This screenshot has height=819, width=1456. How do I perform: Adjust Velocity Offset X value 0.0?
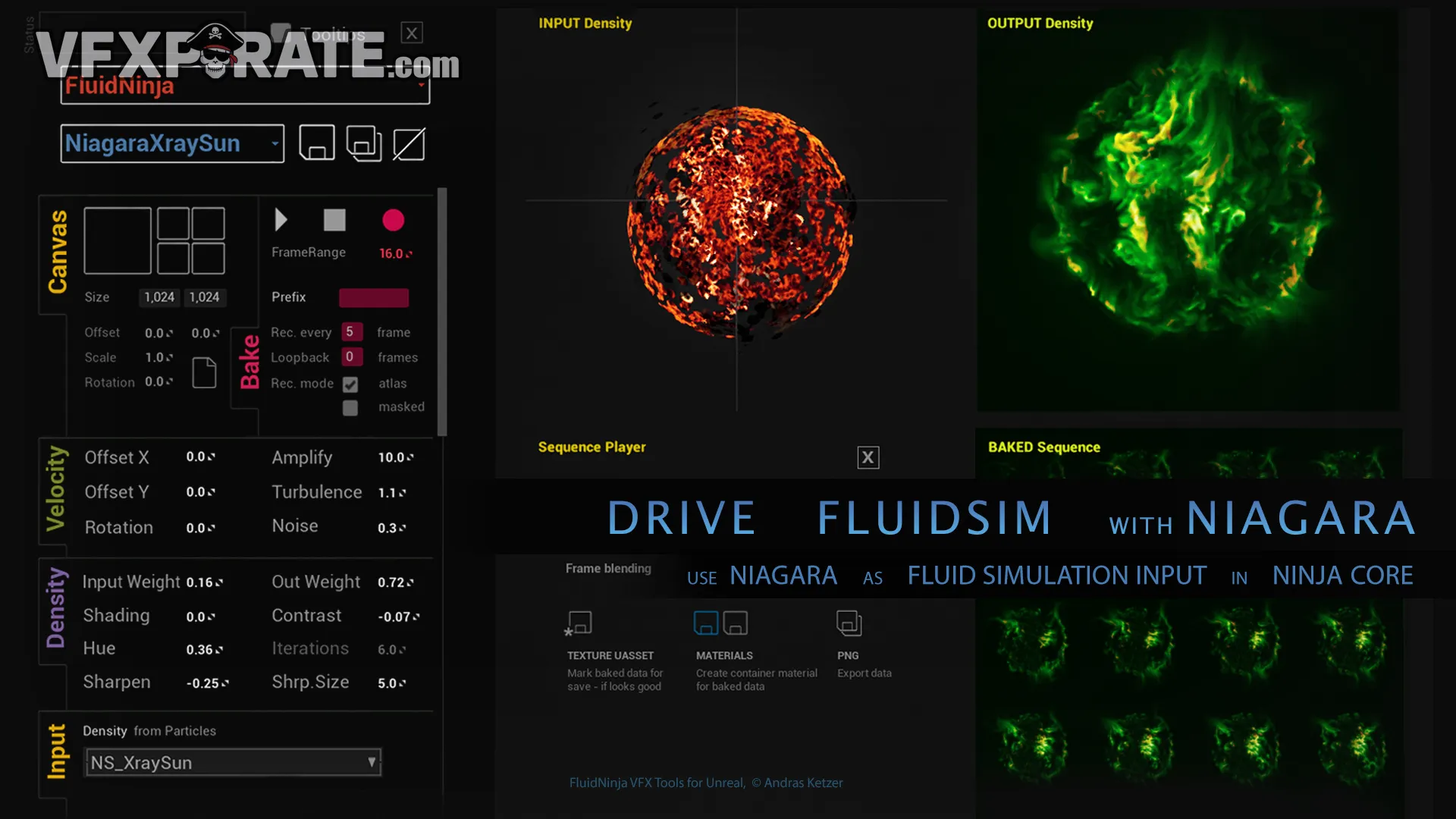point(201,457)
